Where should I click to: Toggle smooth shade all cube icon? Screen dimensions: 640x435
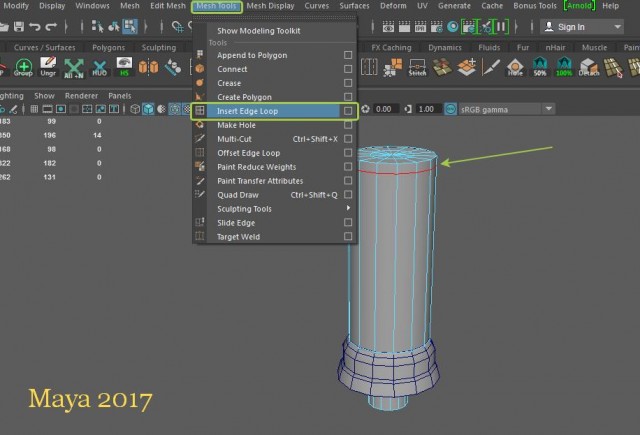click(x=148, y=109)
